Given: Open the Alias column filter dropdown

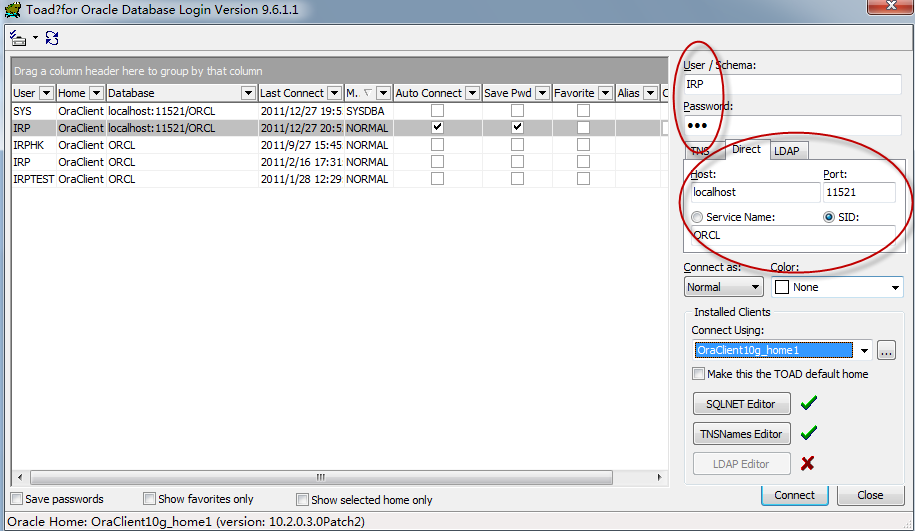Looking at the screenshot, I should tap(650, 93).
